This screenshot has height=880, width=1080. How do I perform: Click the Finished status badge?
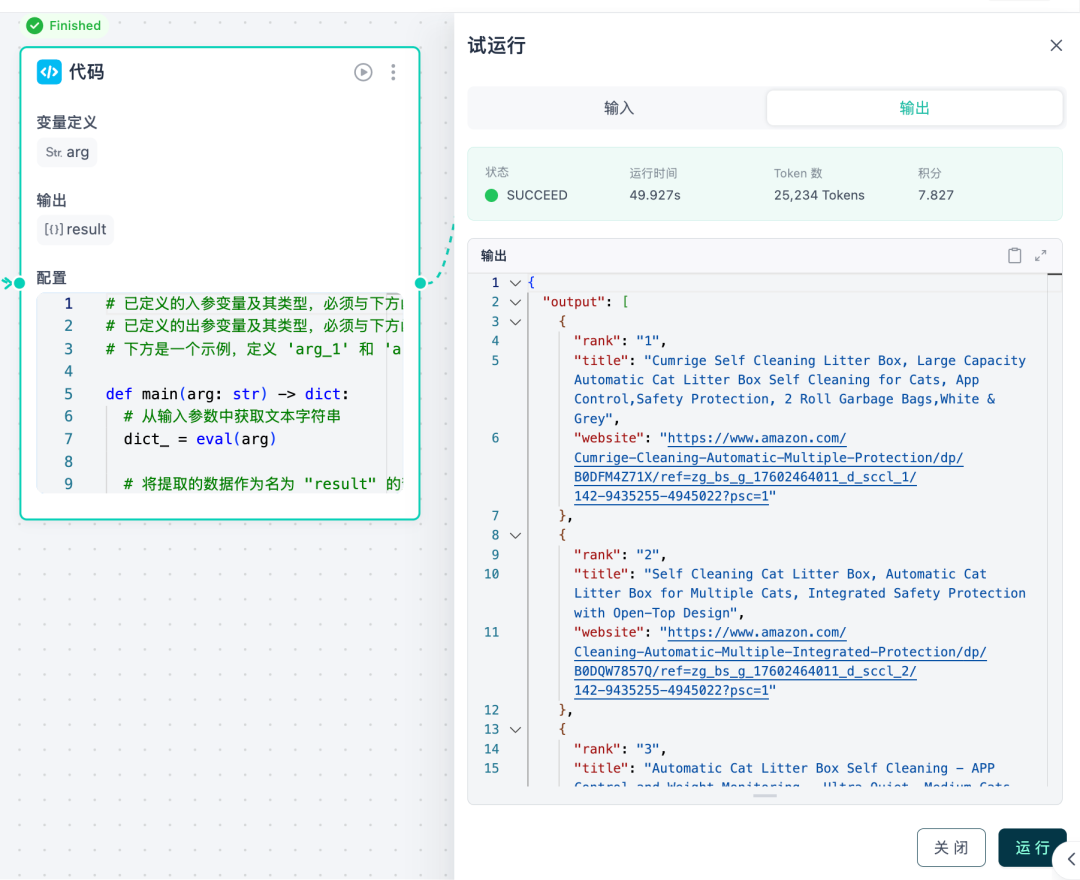[64, 25]
